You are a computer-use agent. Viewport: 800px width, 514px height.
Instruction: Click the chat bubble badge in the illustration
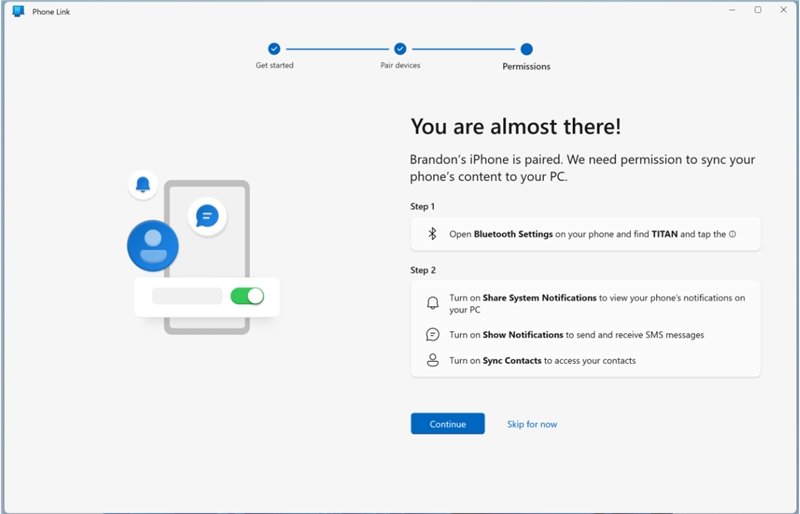[207, 216]
